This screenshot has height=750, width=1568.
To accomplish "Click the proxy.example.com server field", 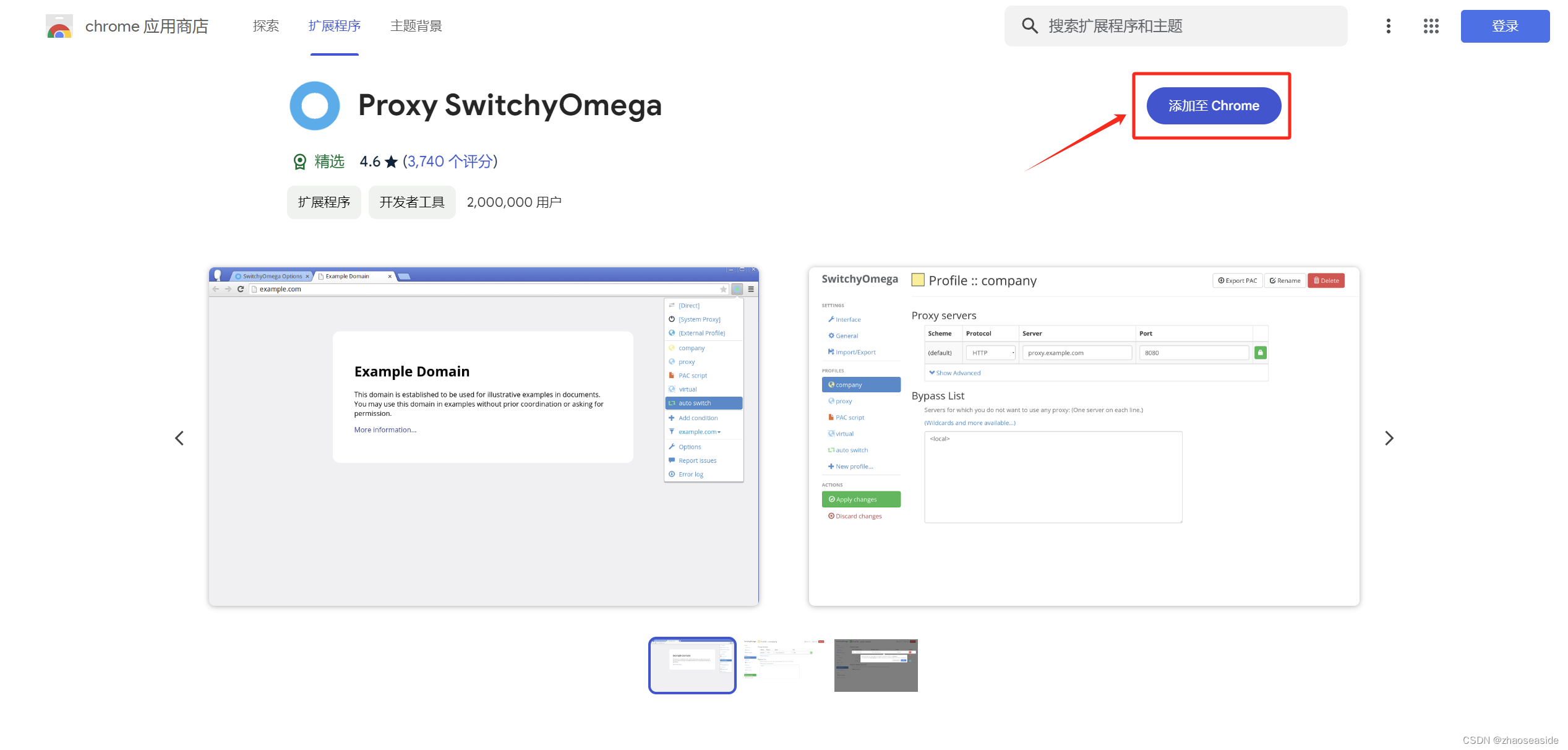I will click(1077, 353).
